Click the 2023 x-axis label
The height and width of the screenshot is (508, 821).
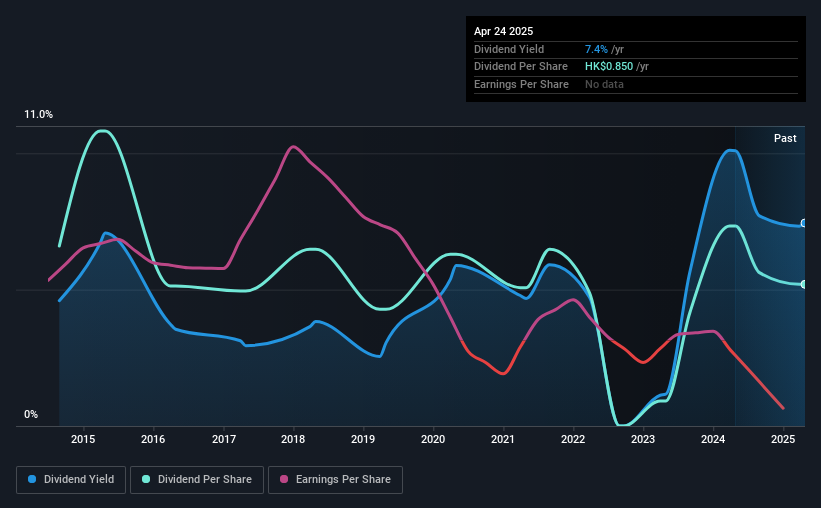click(x=643, y=439)
